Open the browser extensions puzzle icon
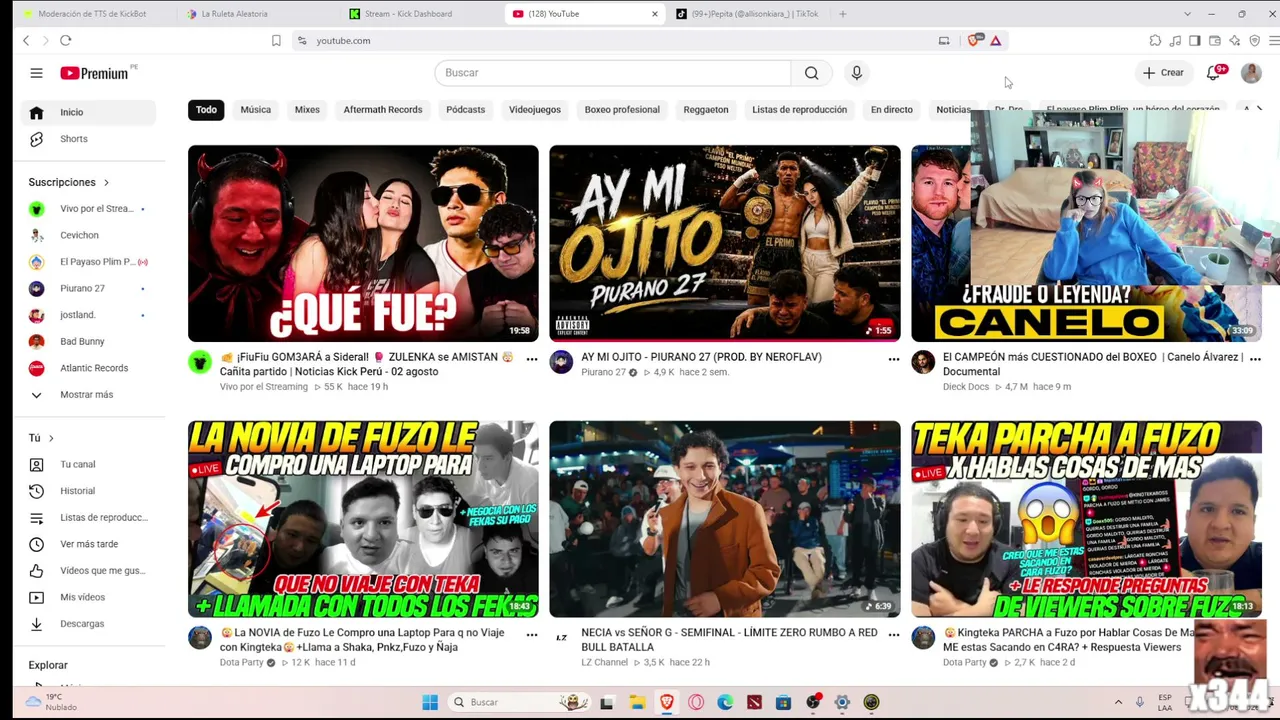This screenshot has width=1280, height=720. coord(1155,41)
